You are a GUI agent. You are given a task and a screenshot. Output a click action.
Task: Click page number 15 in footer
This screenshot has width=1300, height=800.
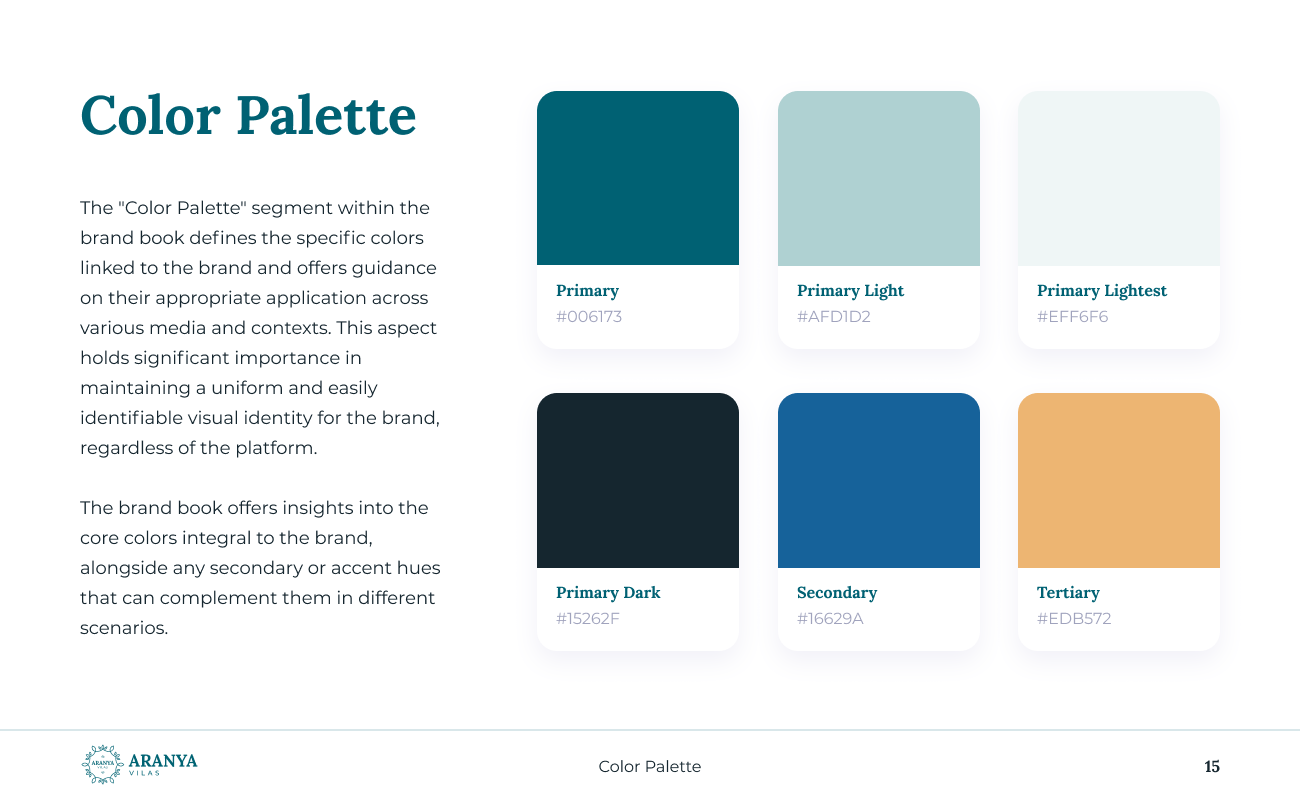(1212, 767)
